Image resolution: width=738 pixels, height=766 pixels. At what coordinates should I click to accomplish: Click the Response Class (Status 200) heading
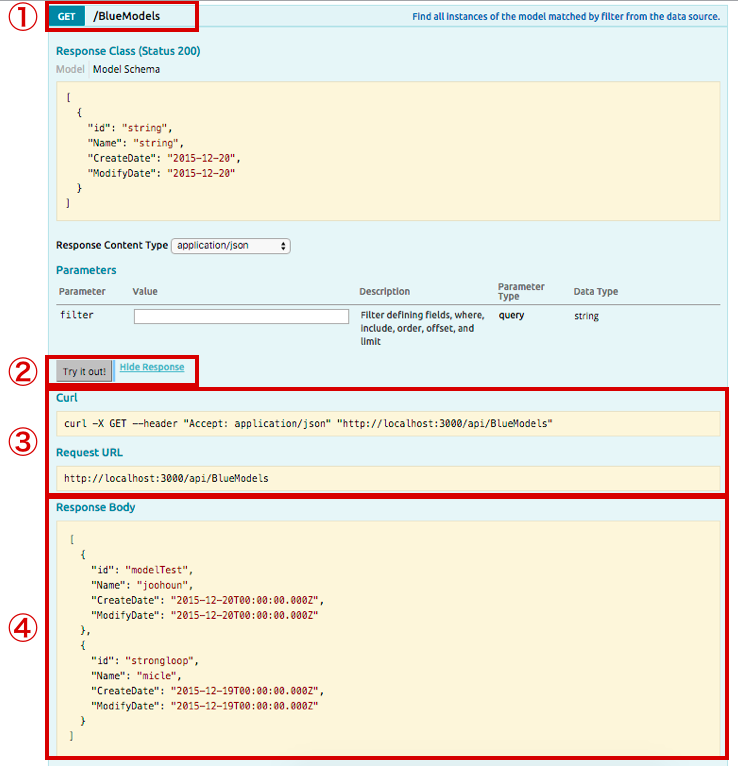128,51
